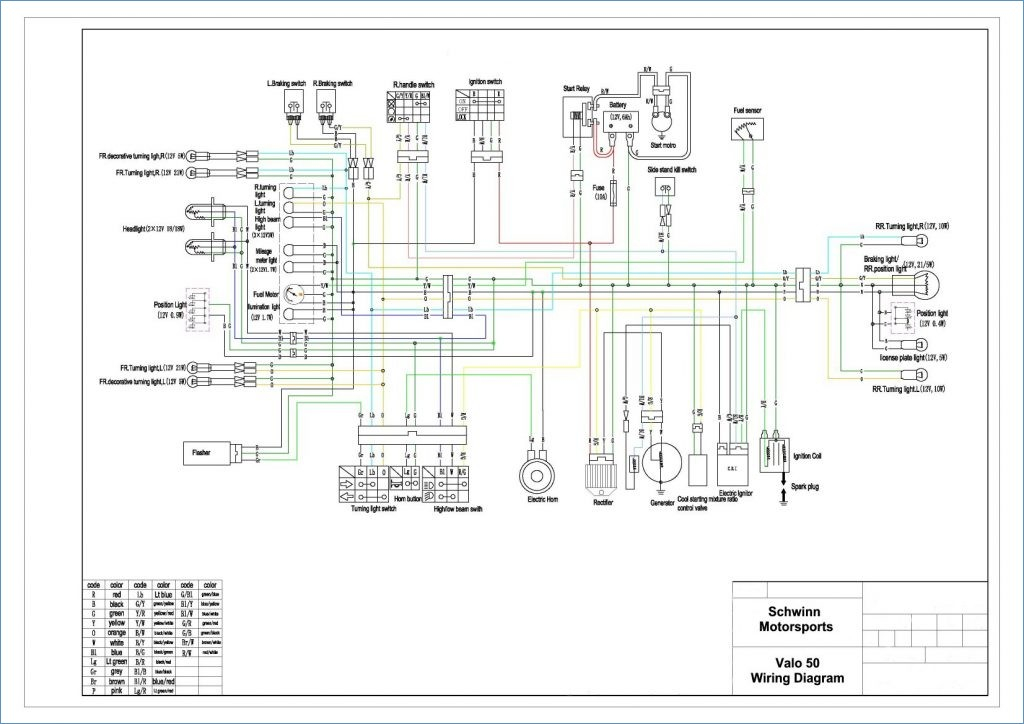Viewport: 1024px width, 724px height.
Task: Click the 'Ignition Coil' label text
Action: (x=807, y=456)
